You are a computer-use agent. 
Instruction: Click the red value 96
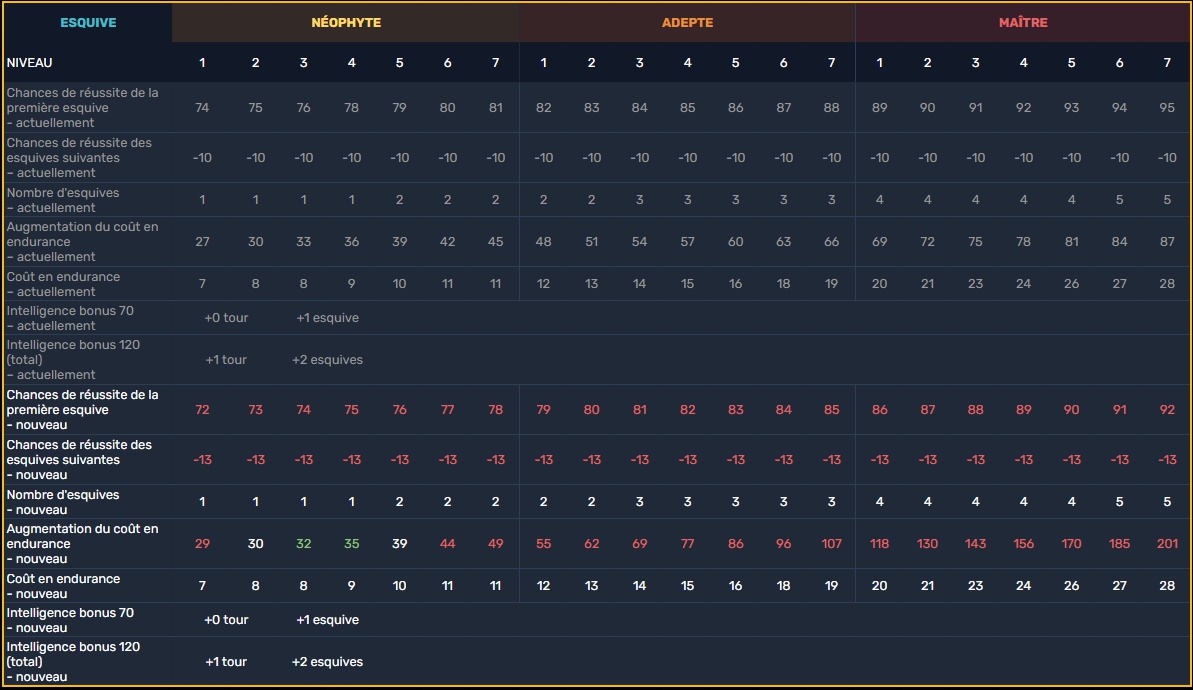tap(784, 544)
